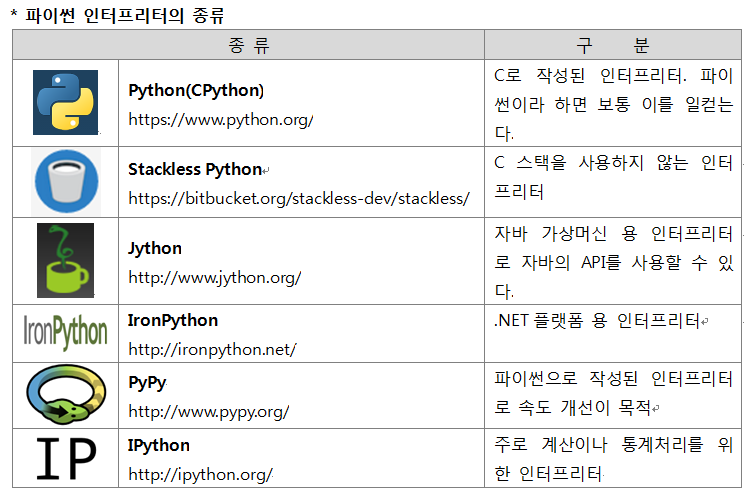Image resolution: width=752 pixels, height=496 pixels.
Task: Click the 종 류 column header
Action: (248, 45)
